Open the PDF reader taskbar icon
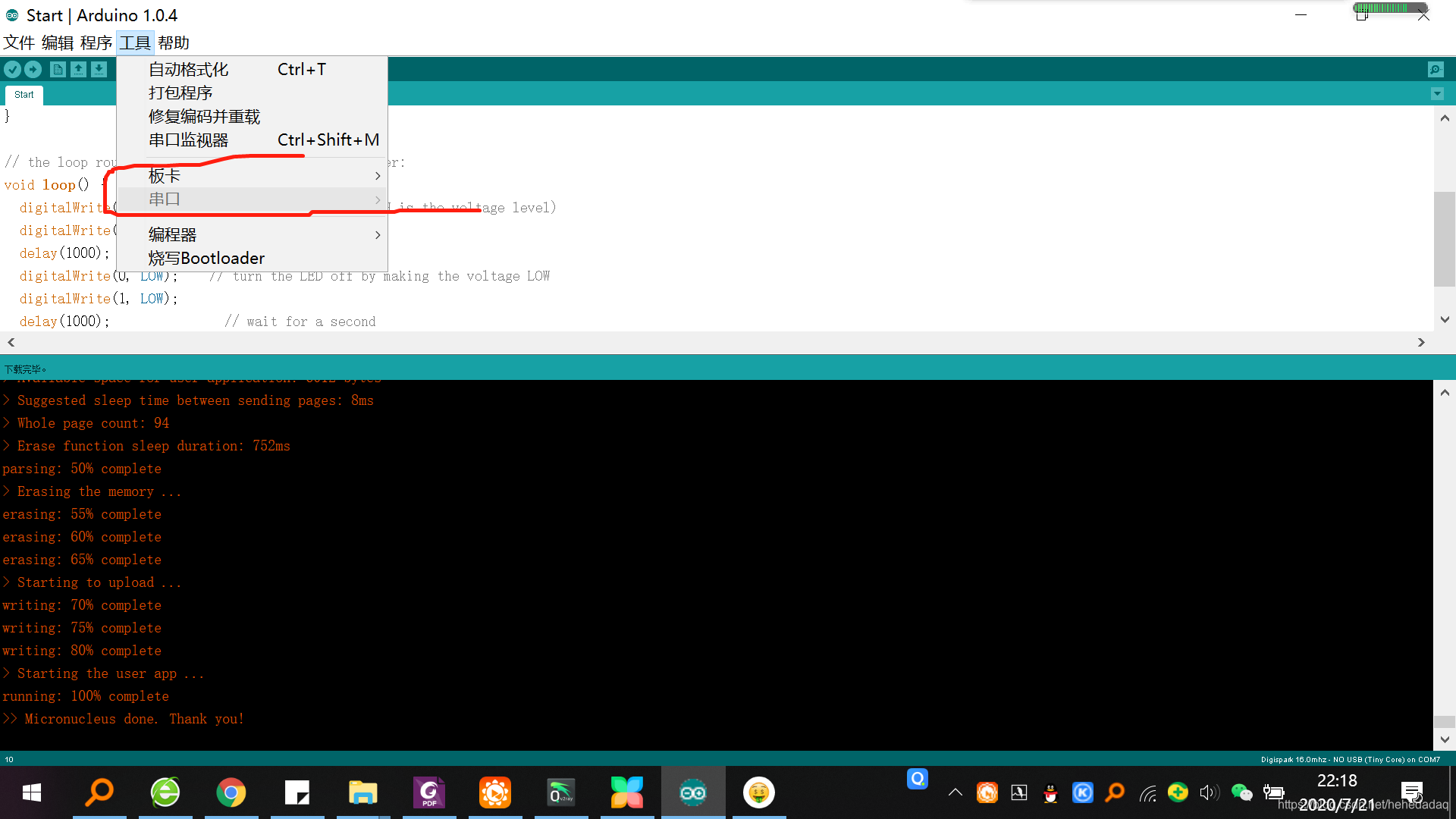This screenshot has height=819, width=1456. [428, 793]
